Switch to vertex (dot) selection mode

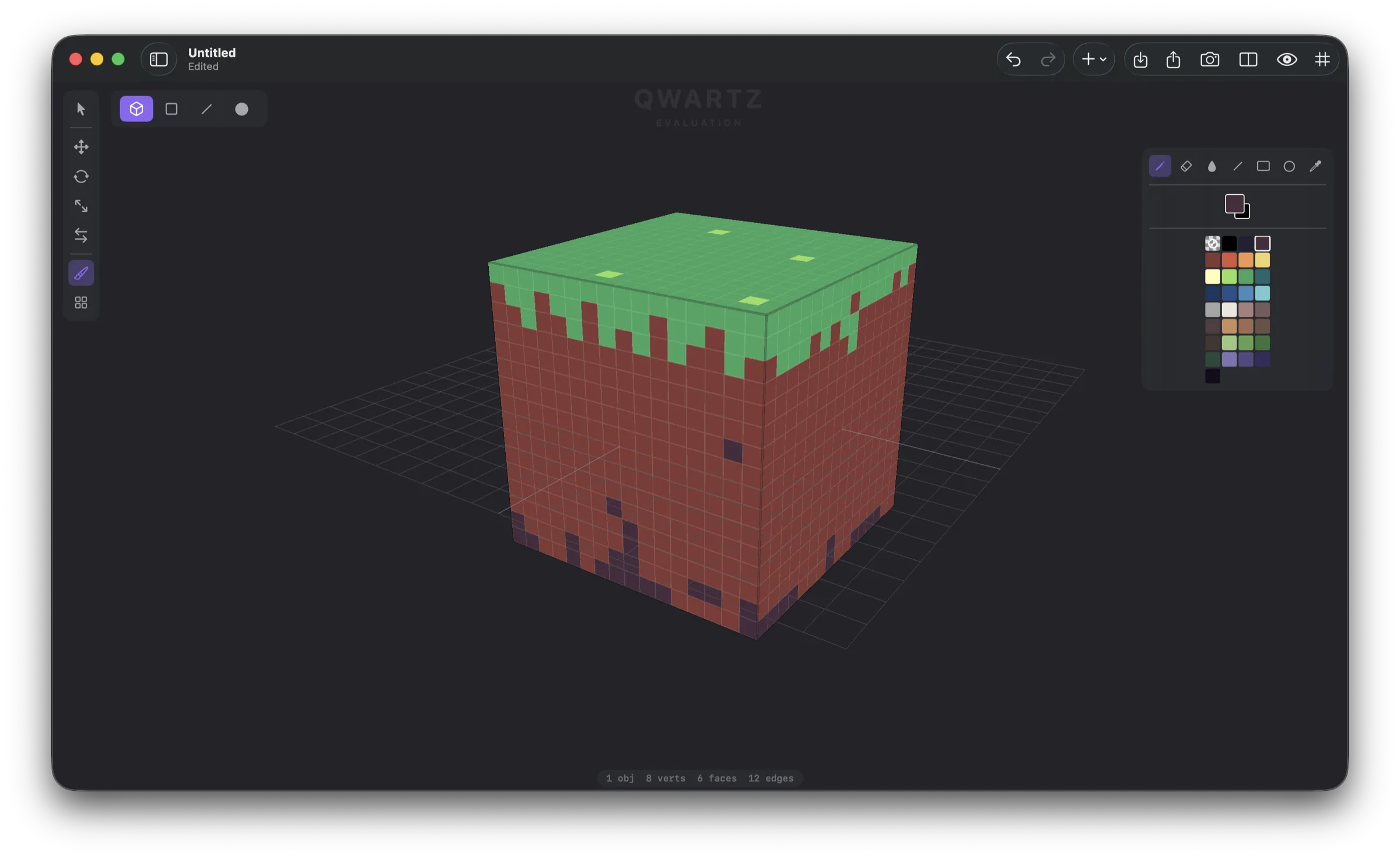pyautogui.click(x=242, y=109)
